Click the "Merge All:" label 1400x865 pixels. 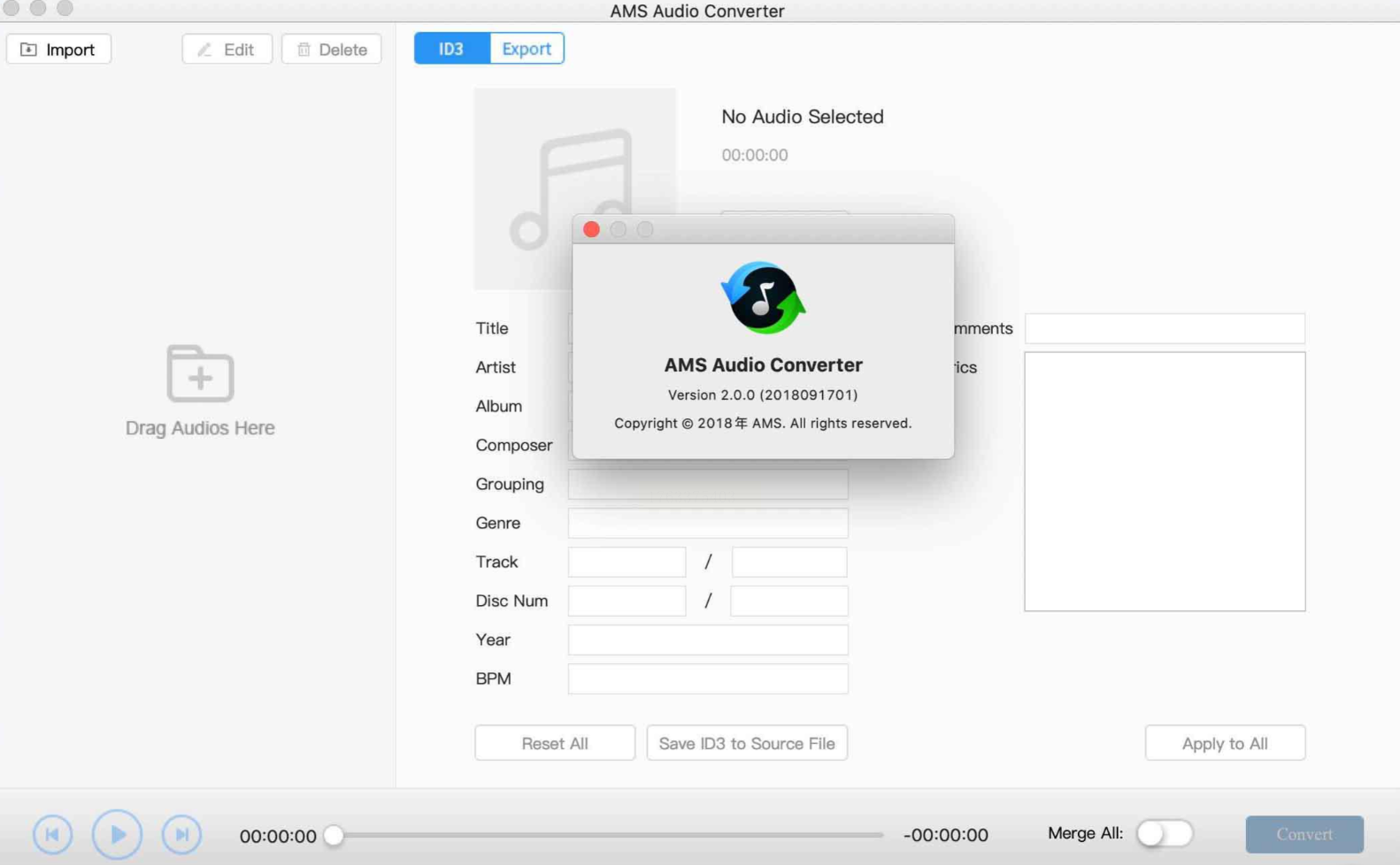coord(1085,833)
